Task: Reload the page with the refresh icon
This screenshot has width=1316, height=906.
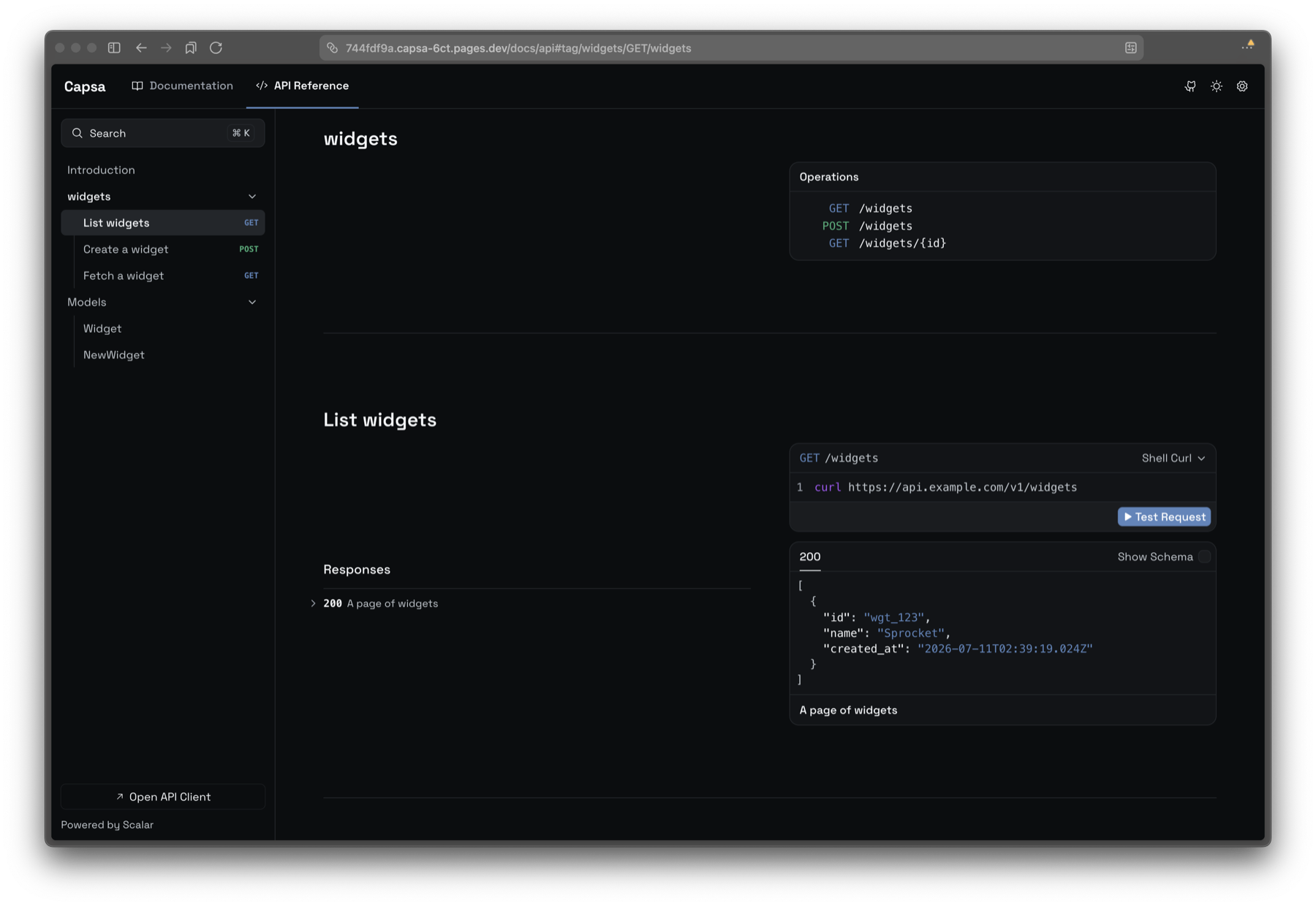Action: (216, 48)
